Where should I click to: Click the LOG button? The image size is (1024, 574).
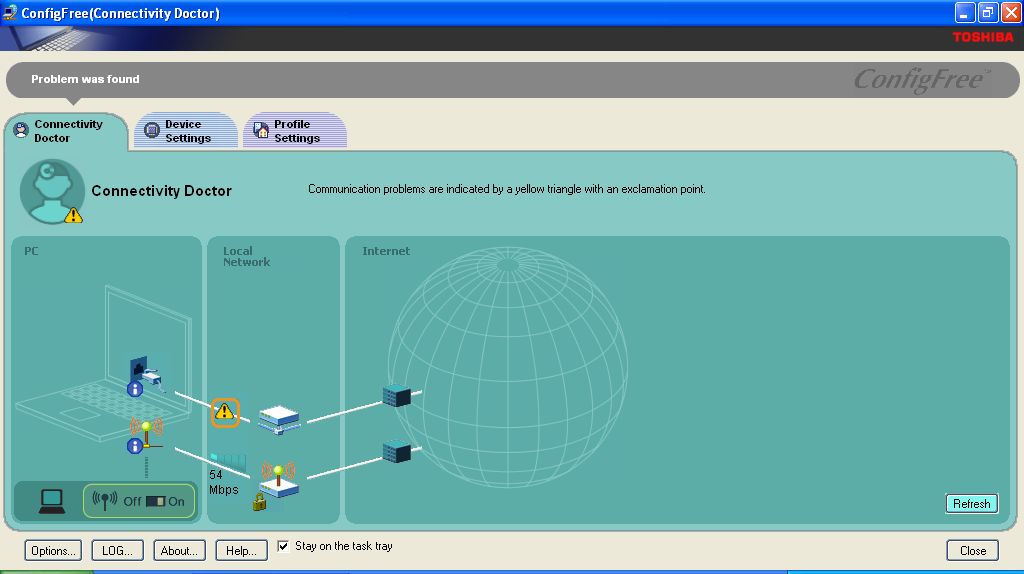click(117, 550)
